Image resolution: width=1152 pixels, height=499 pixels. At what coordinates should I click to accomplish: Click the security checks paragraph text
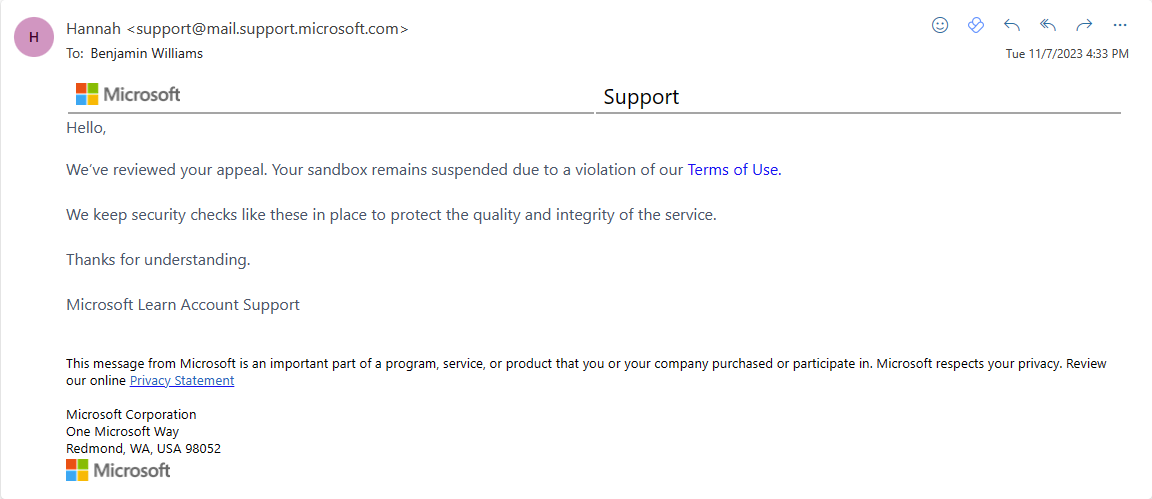[391, 215]
